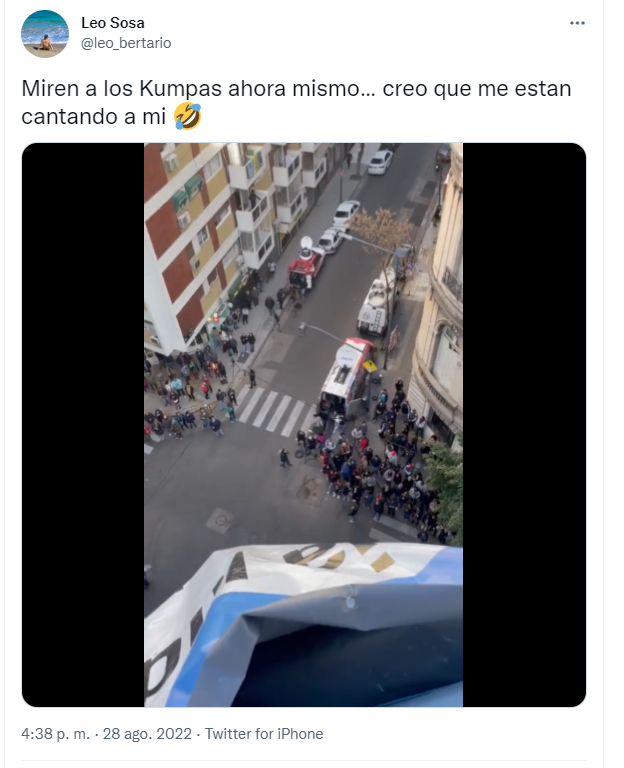The height and width of the screenshot is (768, 624).
Task: Click the red truck with satellite dish
Action: click(306, 264)
